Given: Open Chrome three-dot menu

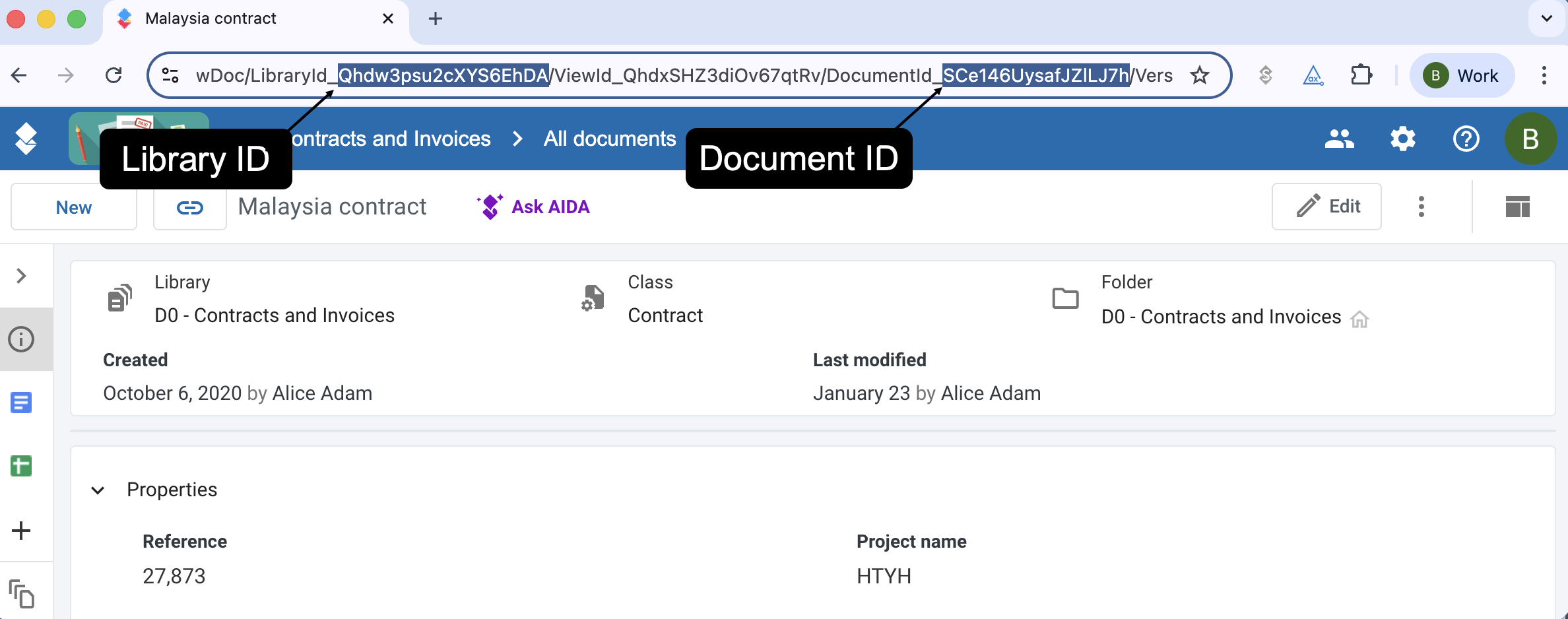Looking at the screenshot, I should tap(1544, 75).
